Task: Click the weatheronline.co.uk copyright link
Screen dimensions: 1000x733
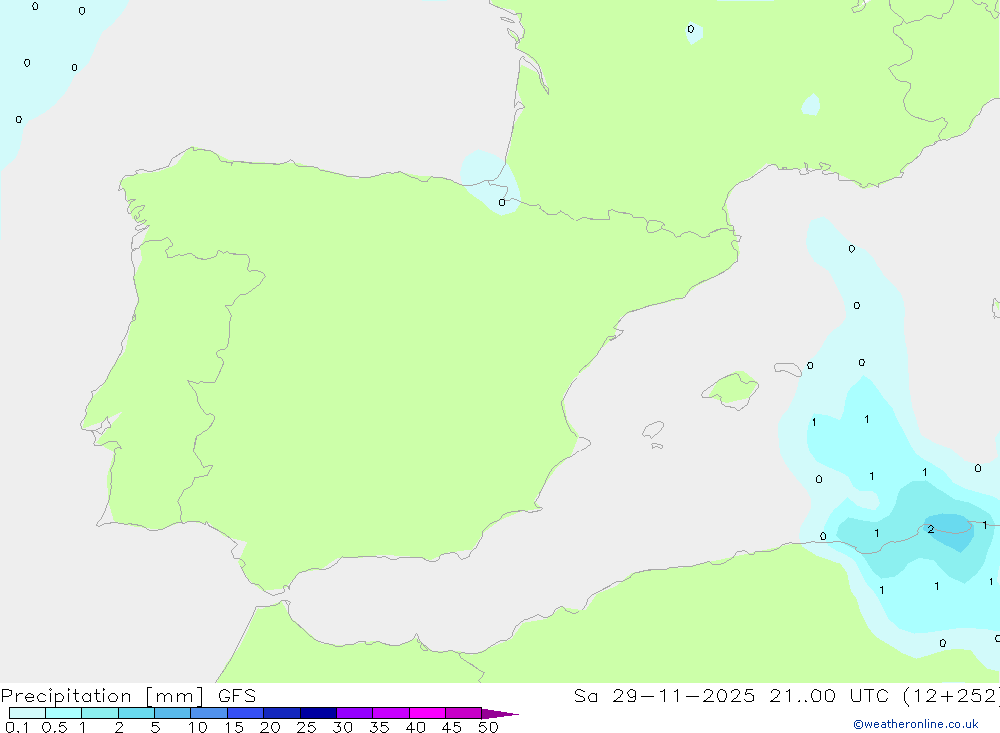Action: pyautogui.click(x=916, y=724)
